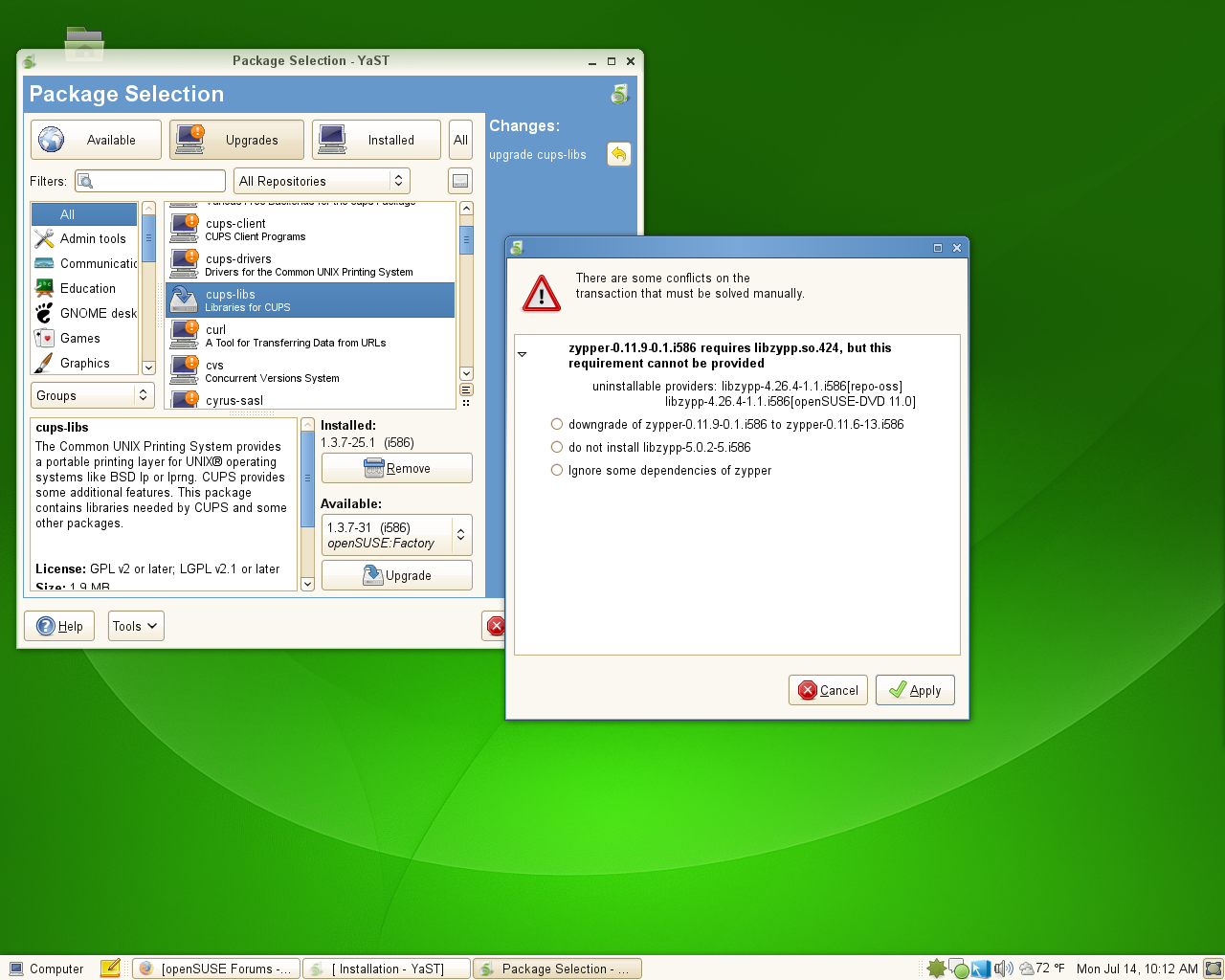Click the description pane scrollbar
This screenshot has height=980, width=1225.
coord(307,504)
